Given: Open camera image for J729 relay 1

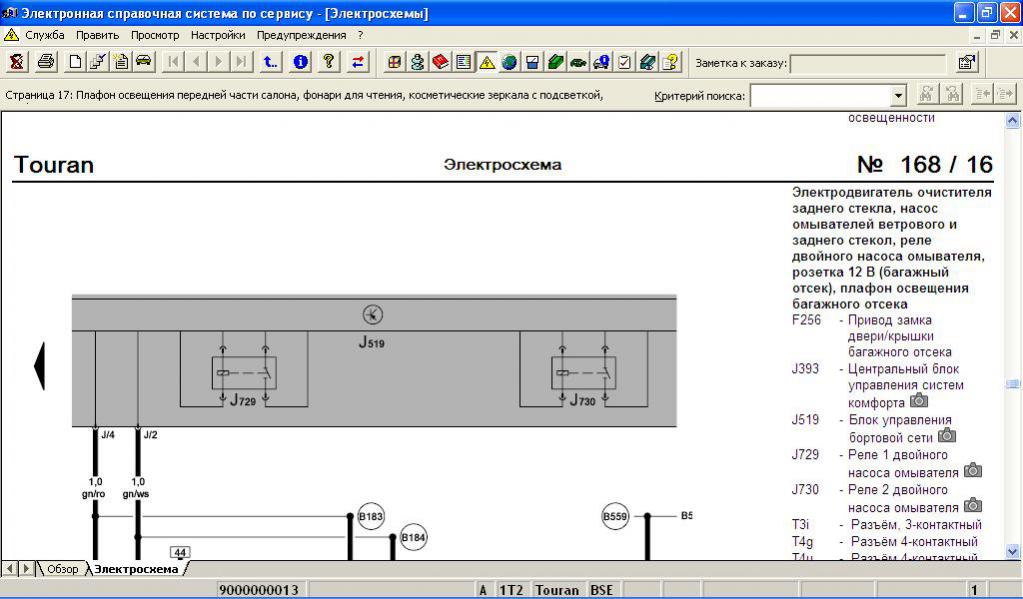Looking at the screenshot, I should pos(973,469).
